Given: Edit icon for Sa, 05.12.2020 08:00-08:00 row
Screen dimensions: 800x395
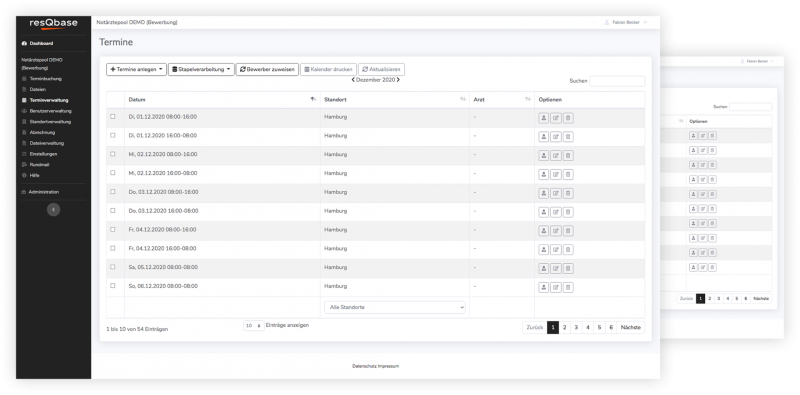Looking at the screenshot, I should point(556,268).
